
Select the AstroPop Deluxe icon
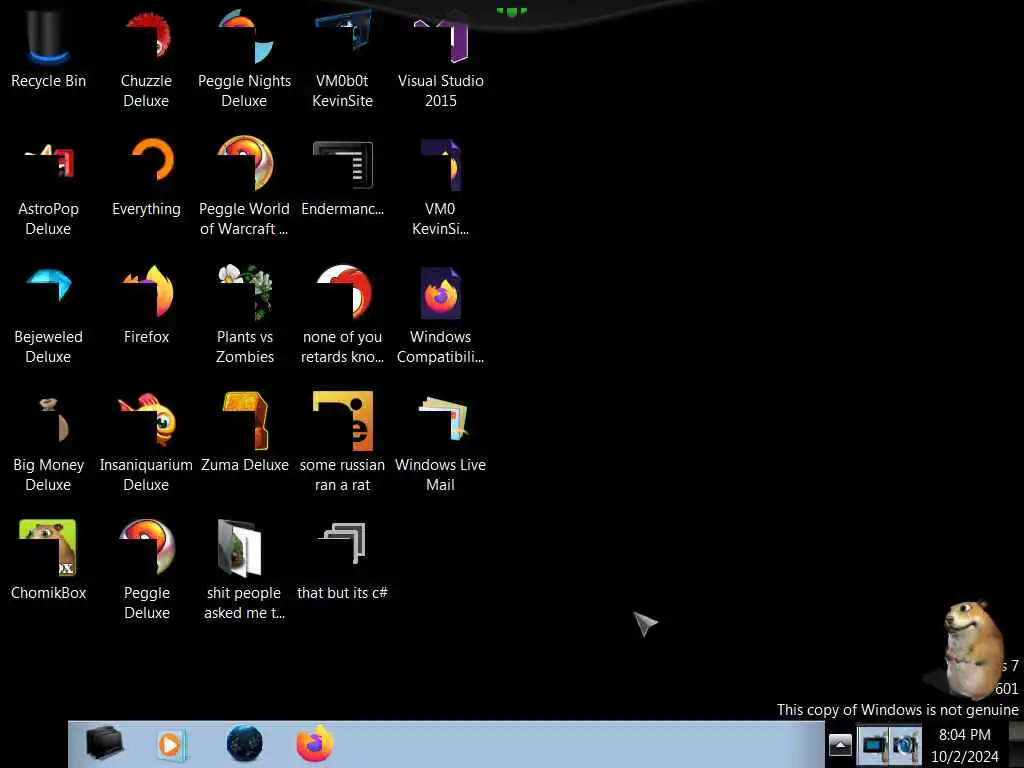pyautogui.click(x=48, y=187)
